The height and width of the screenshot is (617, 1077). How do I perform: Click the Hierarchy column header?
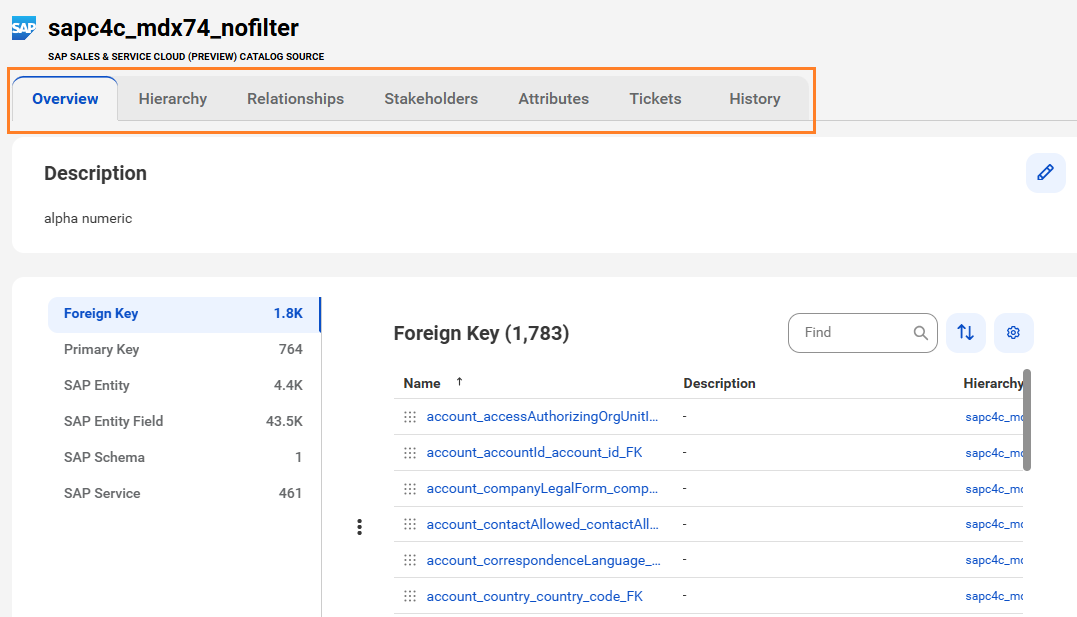pos(993,383)
